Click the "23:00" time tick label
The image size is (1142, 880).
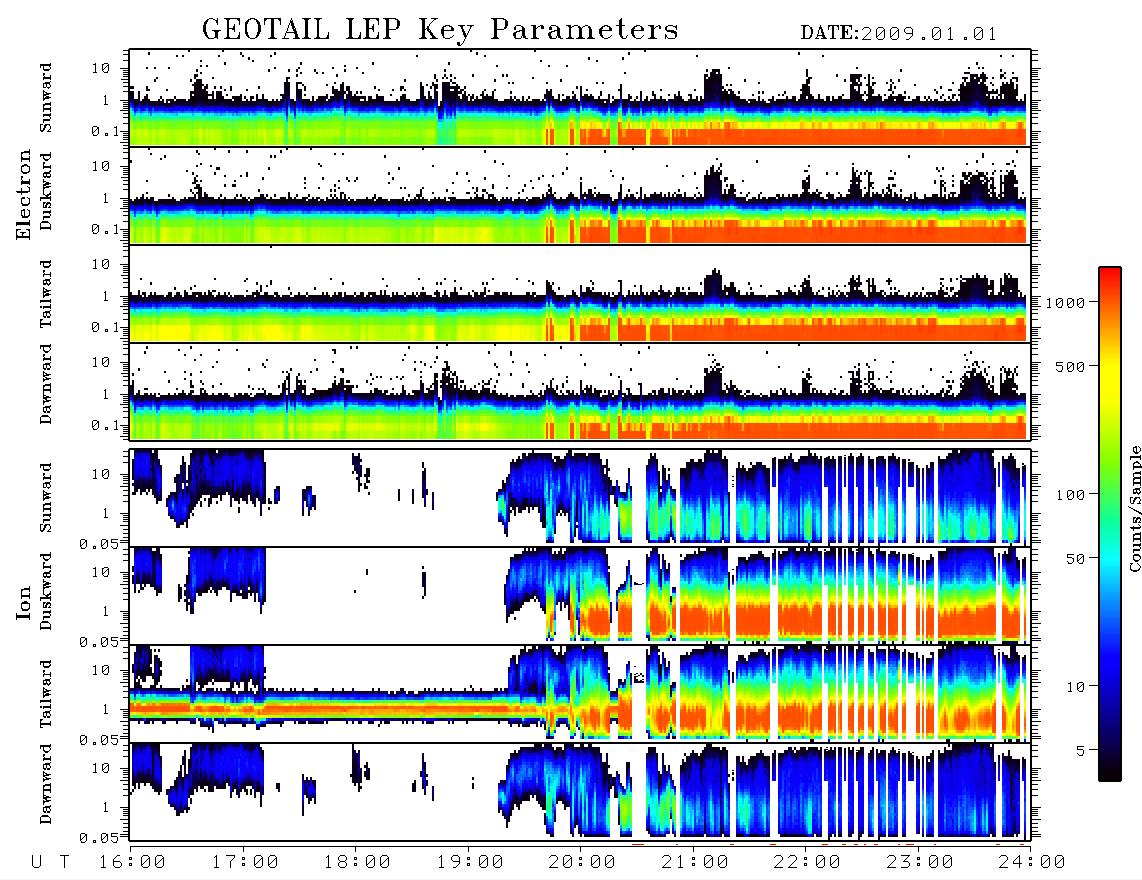pyautogui.click(x=920, y=862)
